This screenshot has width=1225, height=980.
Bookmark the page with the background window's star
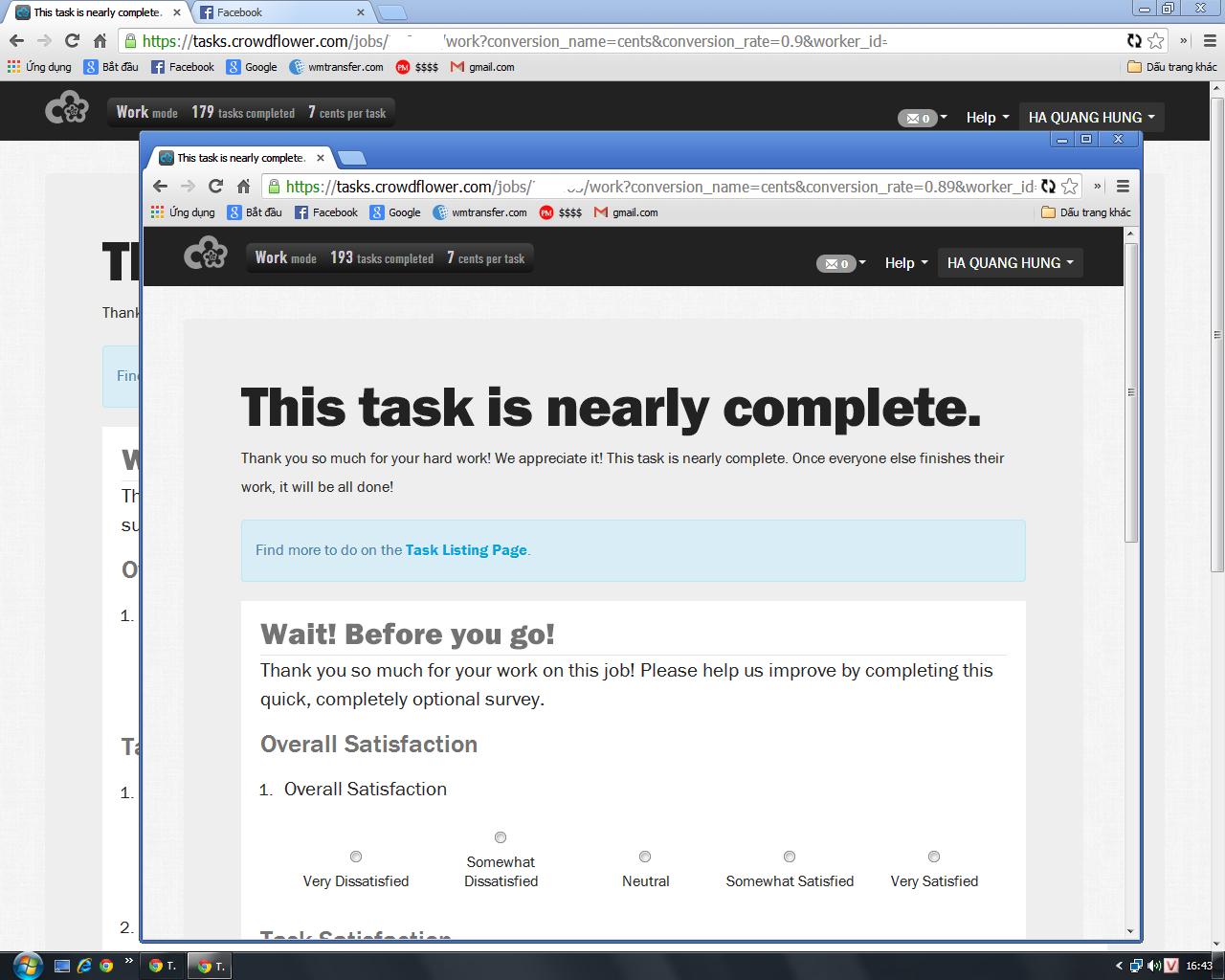1156,41
